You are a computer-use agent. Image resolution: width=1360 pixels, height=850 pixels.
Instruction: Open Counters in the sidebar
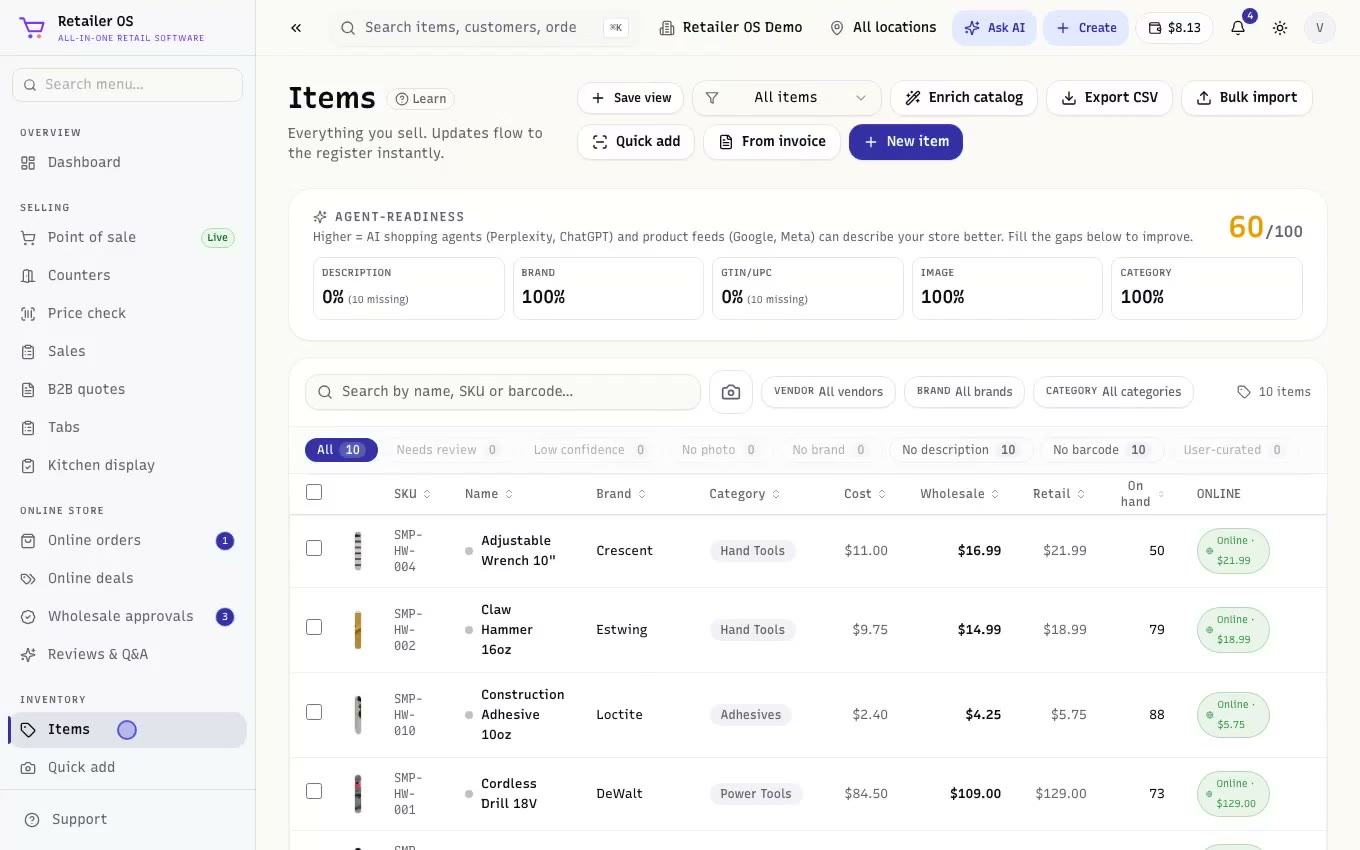click(x=127, y=275)
